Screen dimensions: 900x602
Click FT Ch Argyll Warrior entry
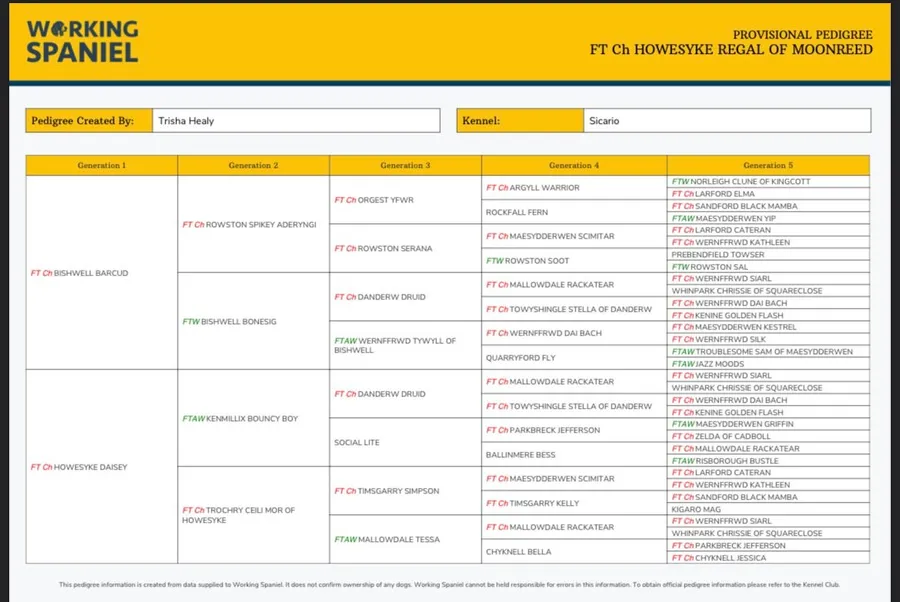(532, 188)
